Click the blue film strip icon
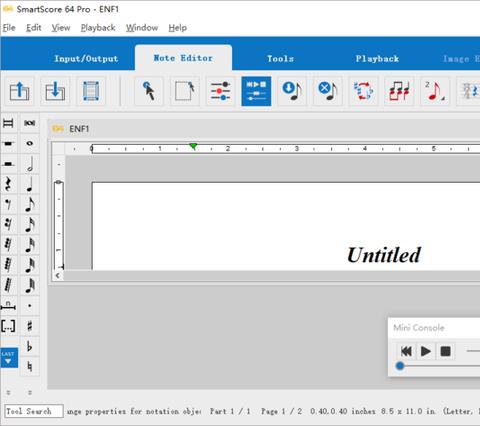Viewport: 480px width, 426px height. pyautogui.click(x=91, y=91)
